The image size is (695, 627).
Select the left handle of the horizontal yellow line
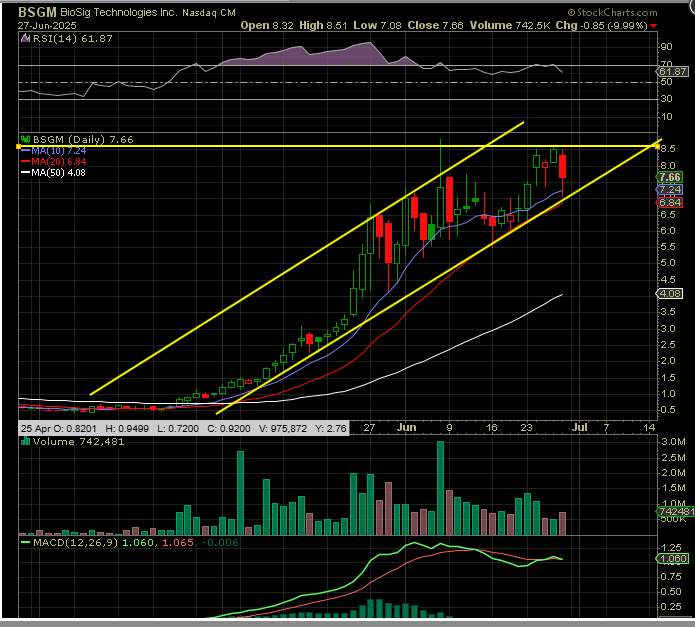tap(19, 146)
